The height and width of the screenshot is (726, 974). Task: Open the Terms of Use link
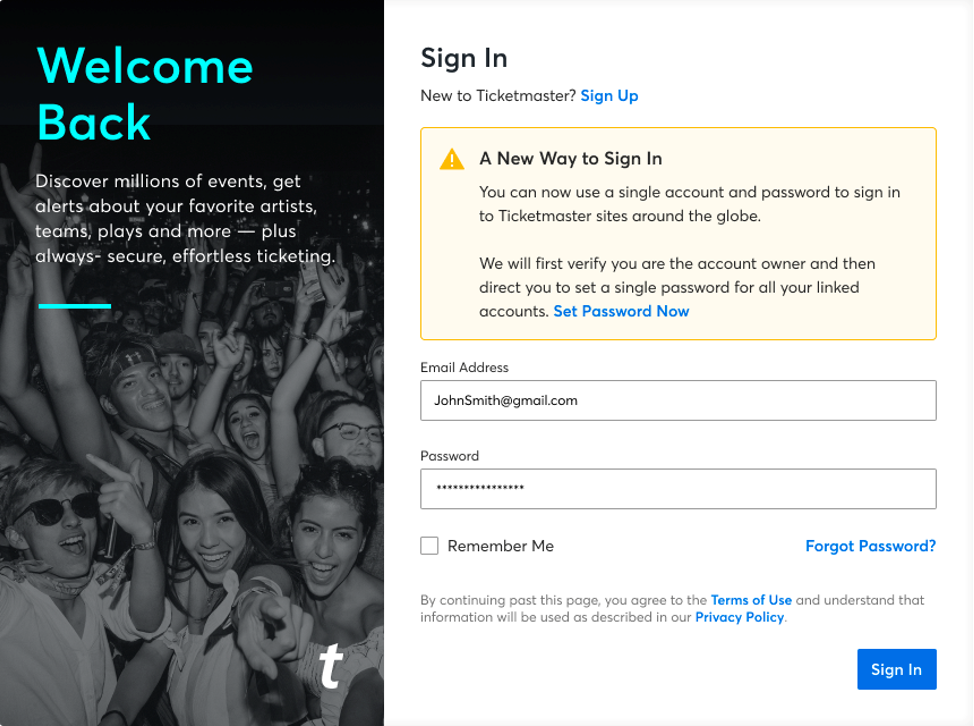click(751, 600)
